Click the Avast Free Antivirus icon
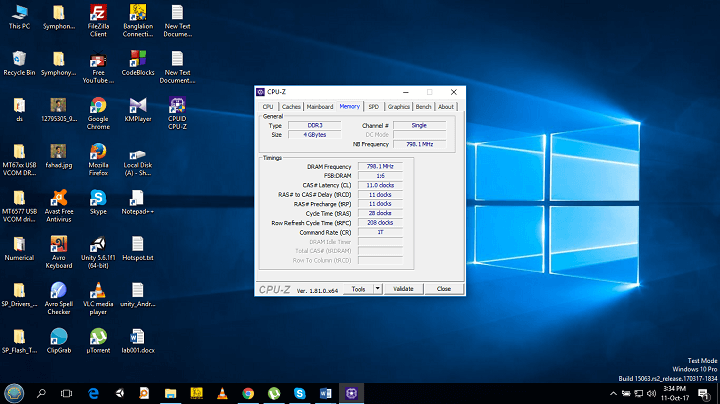This screenshot has height=404, width=720. tap(59, 197)
